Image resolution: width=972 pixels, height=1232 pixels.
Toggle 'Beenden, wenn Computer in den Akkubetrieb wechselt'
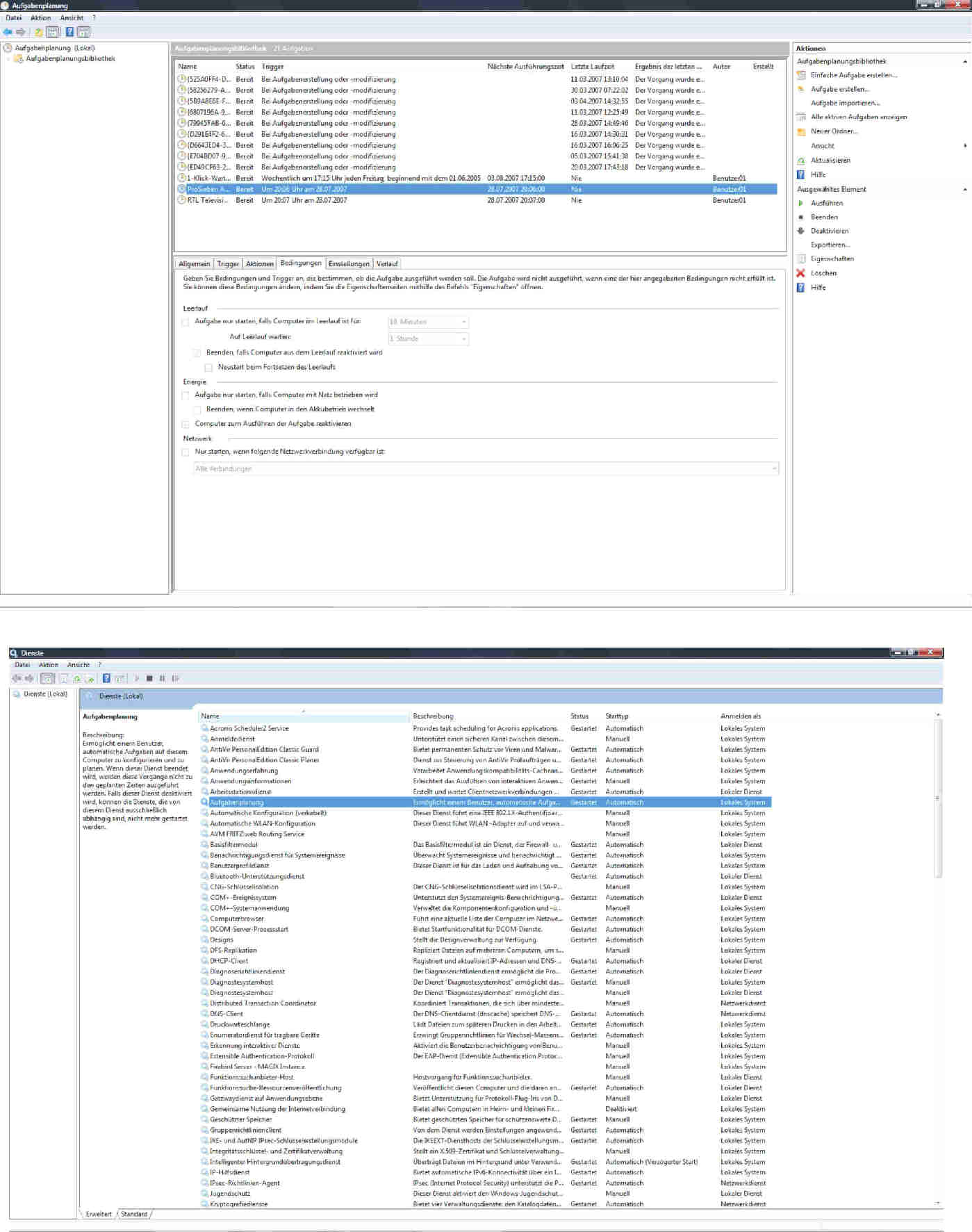197,410
